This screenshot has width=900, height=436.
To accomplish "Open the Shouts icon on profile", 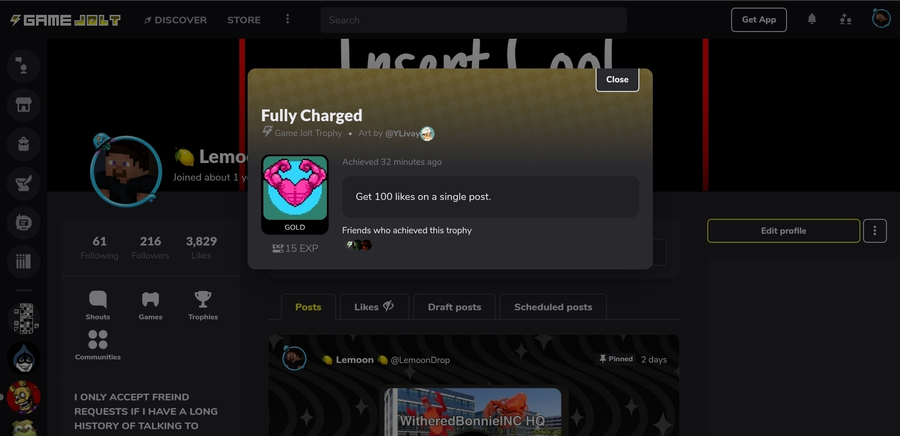I will (x=98, y=305).
